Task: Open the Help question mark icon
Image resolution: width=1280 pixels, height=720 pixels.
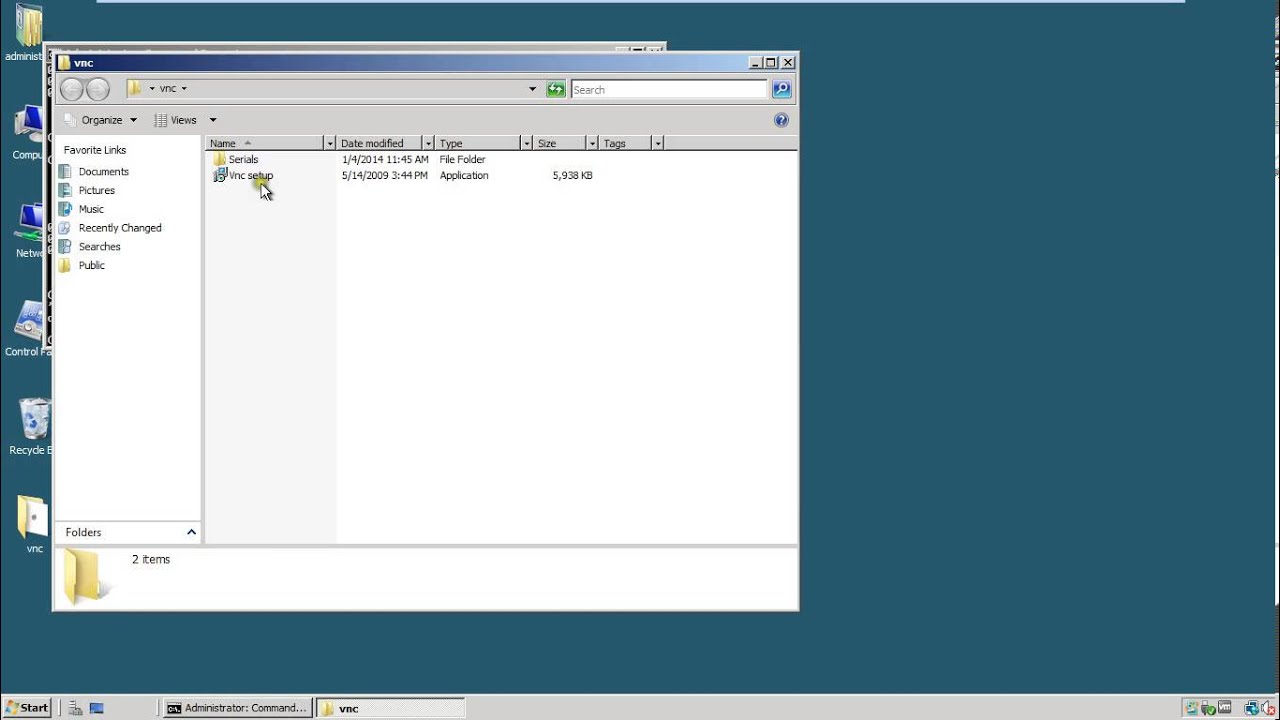Action: [781, 120]
